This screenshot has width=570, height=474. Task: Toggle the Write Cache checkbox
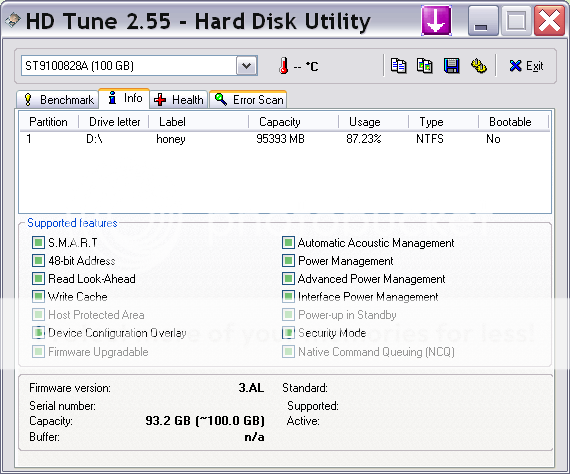point(39,297)
